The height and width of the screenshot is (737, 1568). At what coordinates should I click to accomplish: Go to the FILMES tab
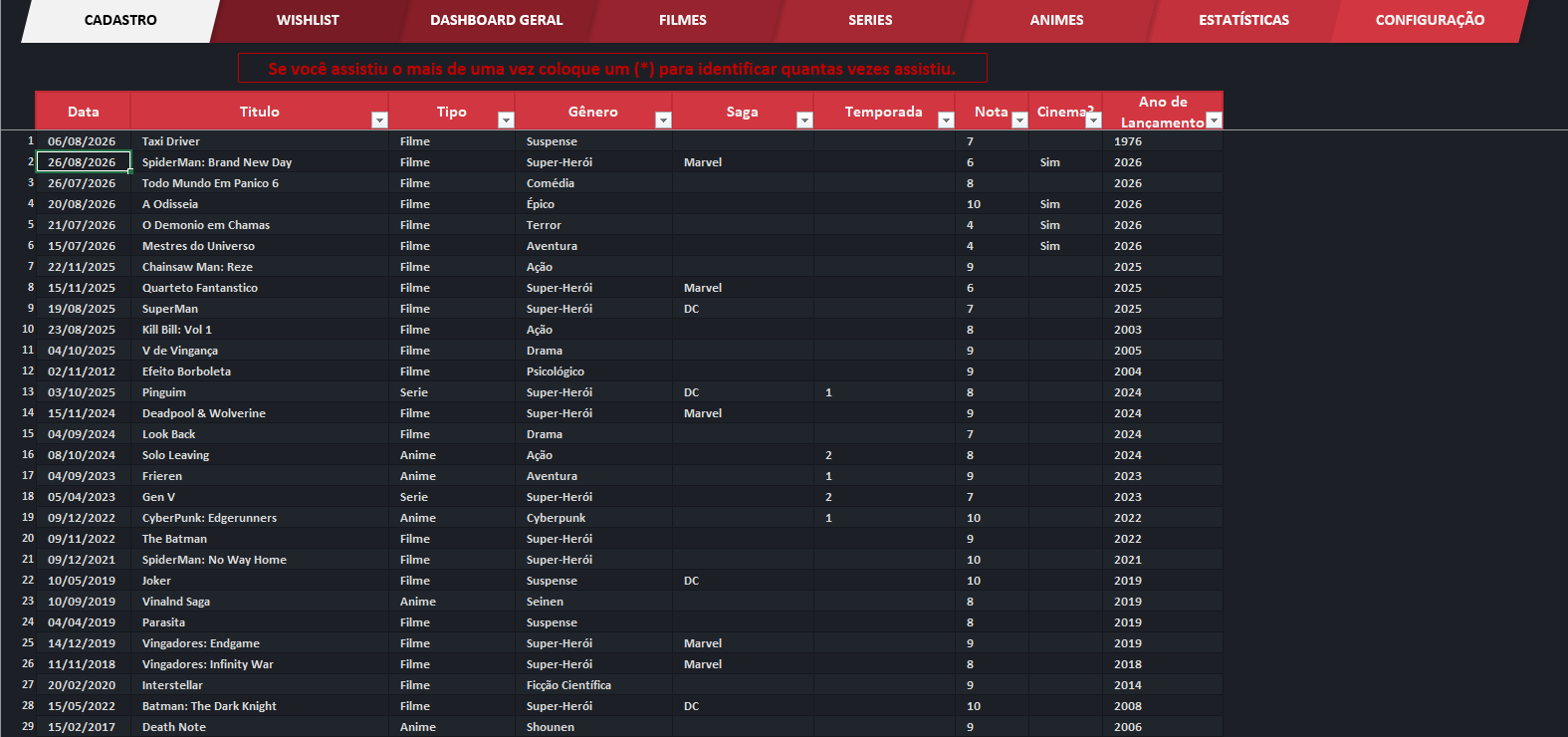tap(683, 20)
